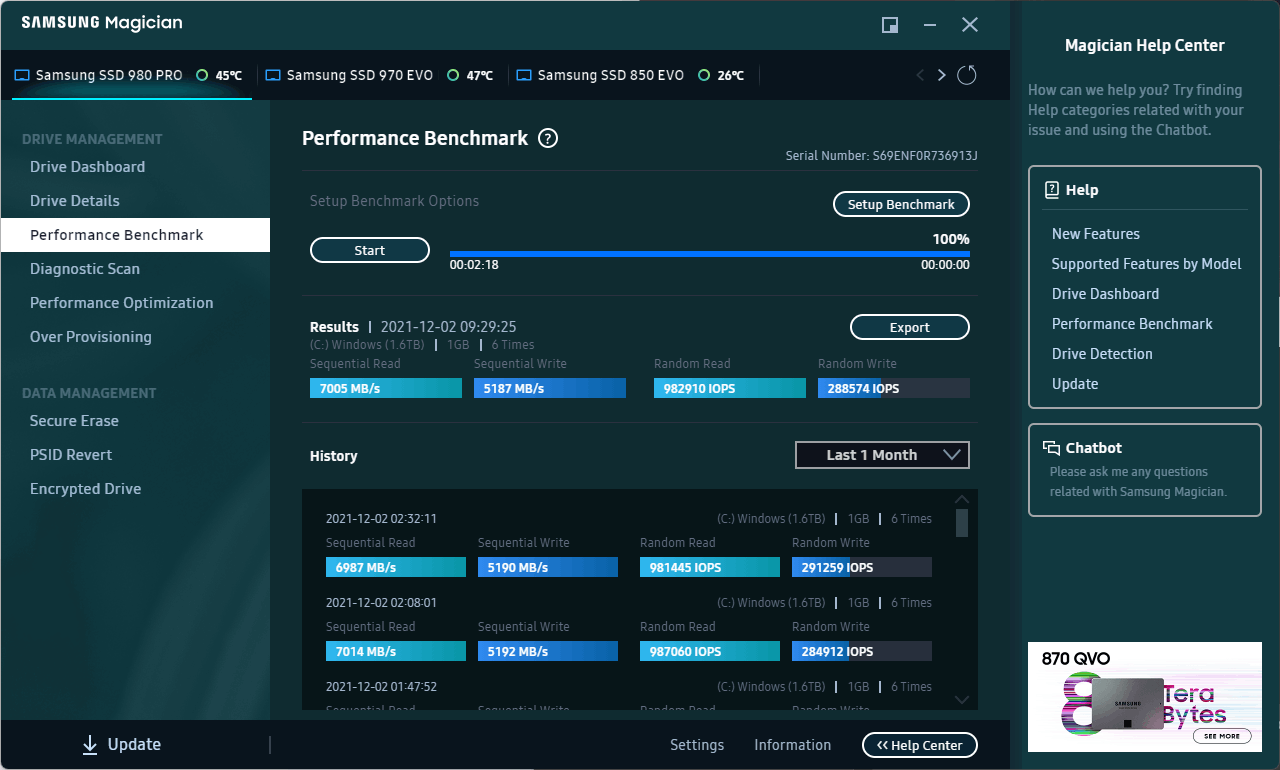
Task: Open the Update help link
Action: (x=1075, y=384)
